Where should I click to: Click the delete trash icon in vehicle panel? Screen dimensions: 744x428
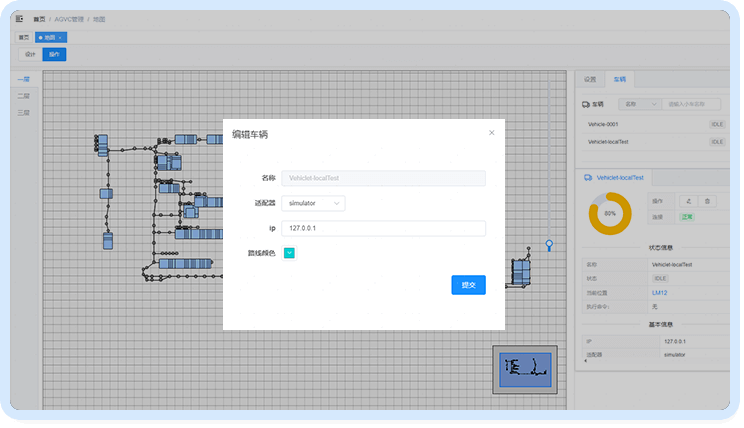pos(708,201)
